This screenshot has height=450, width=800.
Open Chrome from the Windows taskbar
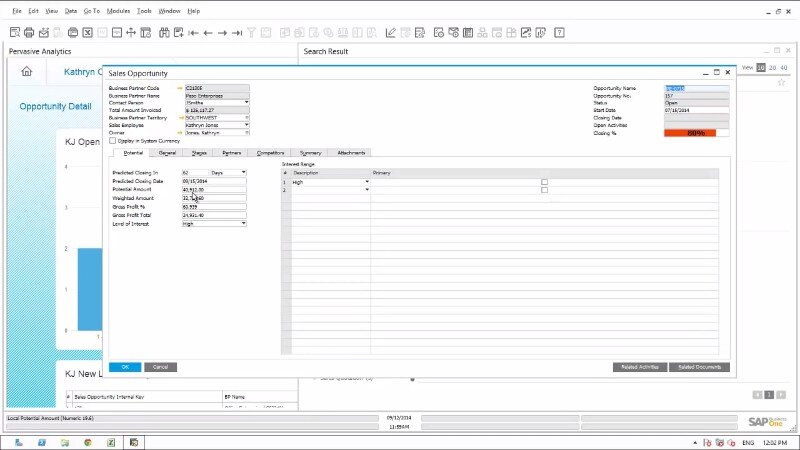(x=87, y=441)
